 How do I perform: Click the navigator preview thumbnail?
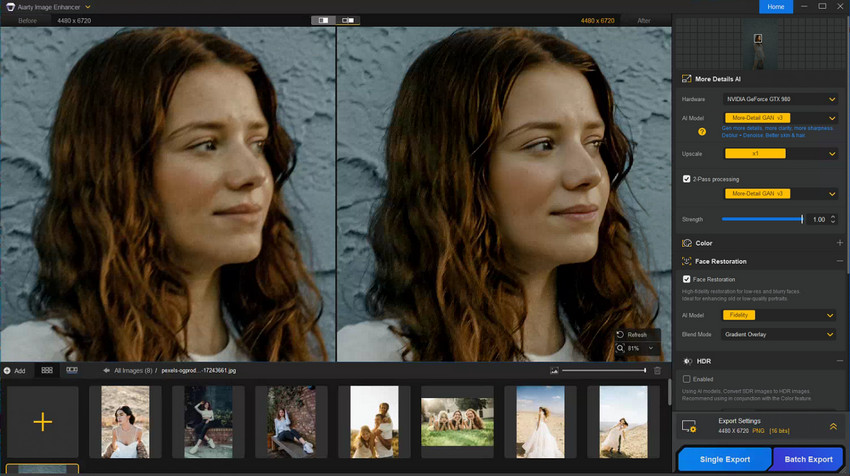point(758,43)
